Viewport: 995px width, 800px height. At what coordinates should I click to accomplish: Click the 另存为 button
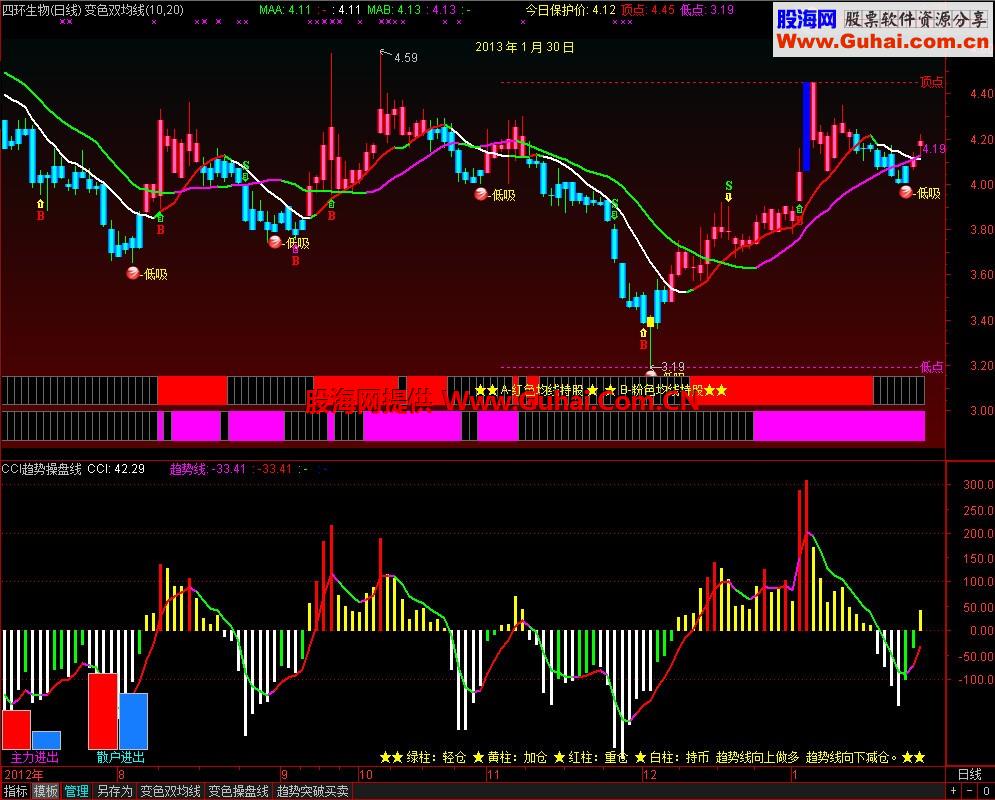click(x=115, y=791)
